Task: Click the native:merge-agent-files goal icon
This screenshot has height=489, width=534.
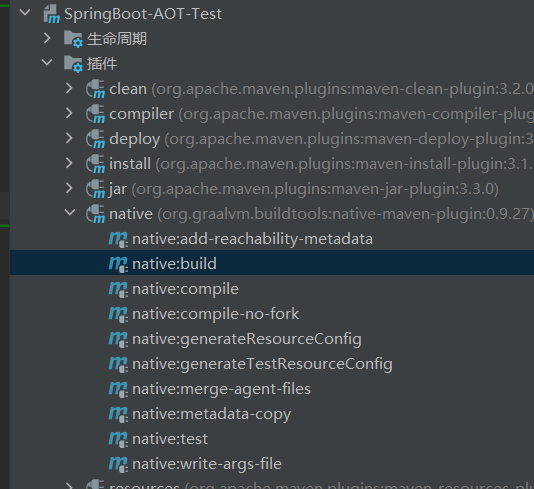Action: pyautogui.click(x=118, y=389)
